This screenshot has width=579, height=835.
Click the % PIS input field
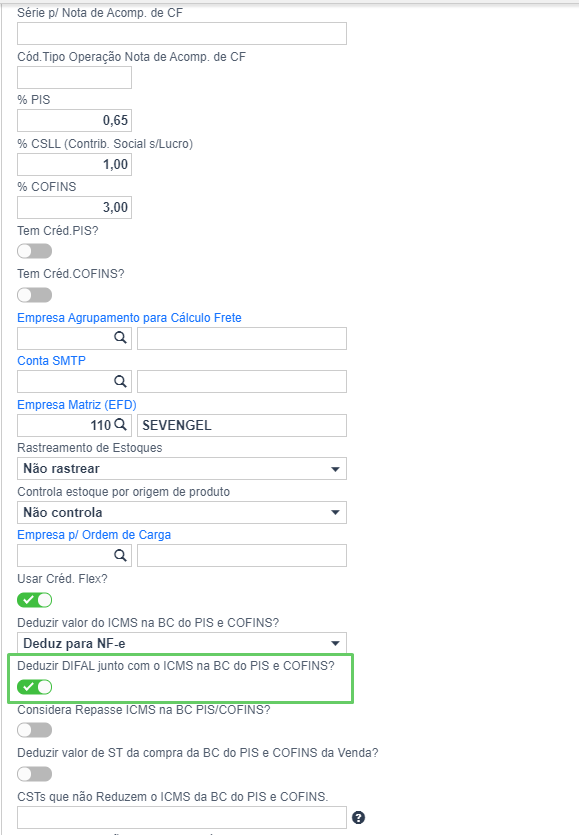click(75, 120)
